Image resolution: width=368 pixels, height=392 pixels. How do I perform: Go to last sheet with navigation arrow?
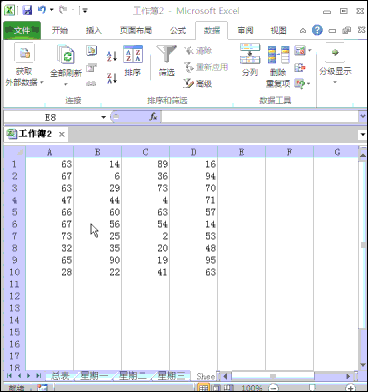click(x=38, y=376)
